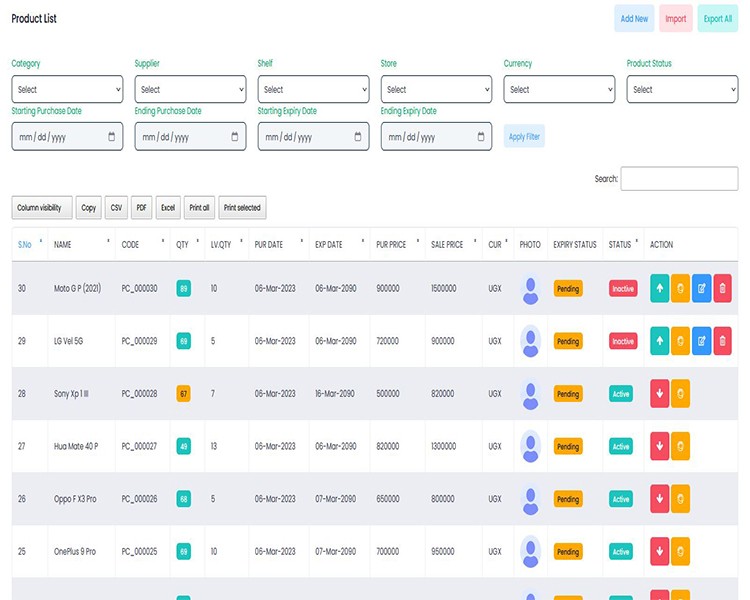Click the Starting Purchase Date field
The image size is (750, 600).
point(67,136)
